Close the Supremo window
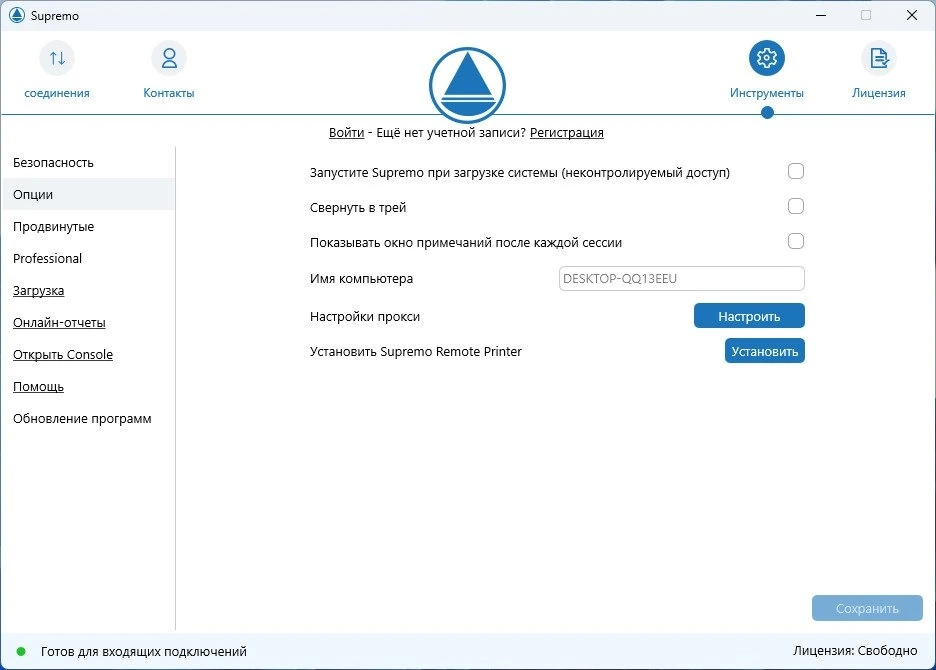Viewport: 936px width, 670px height. [912, 15]
